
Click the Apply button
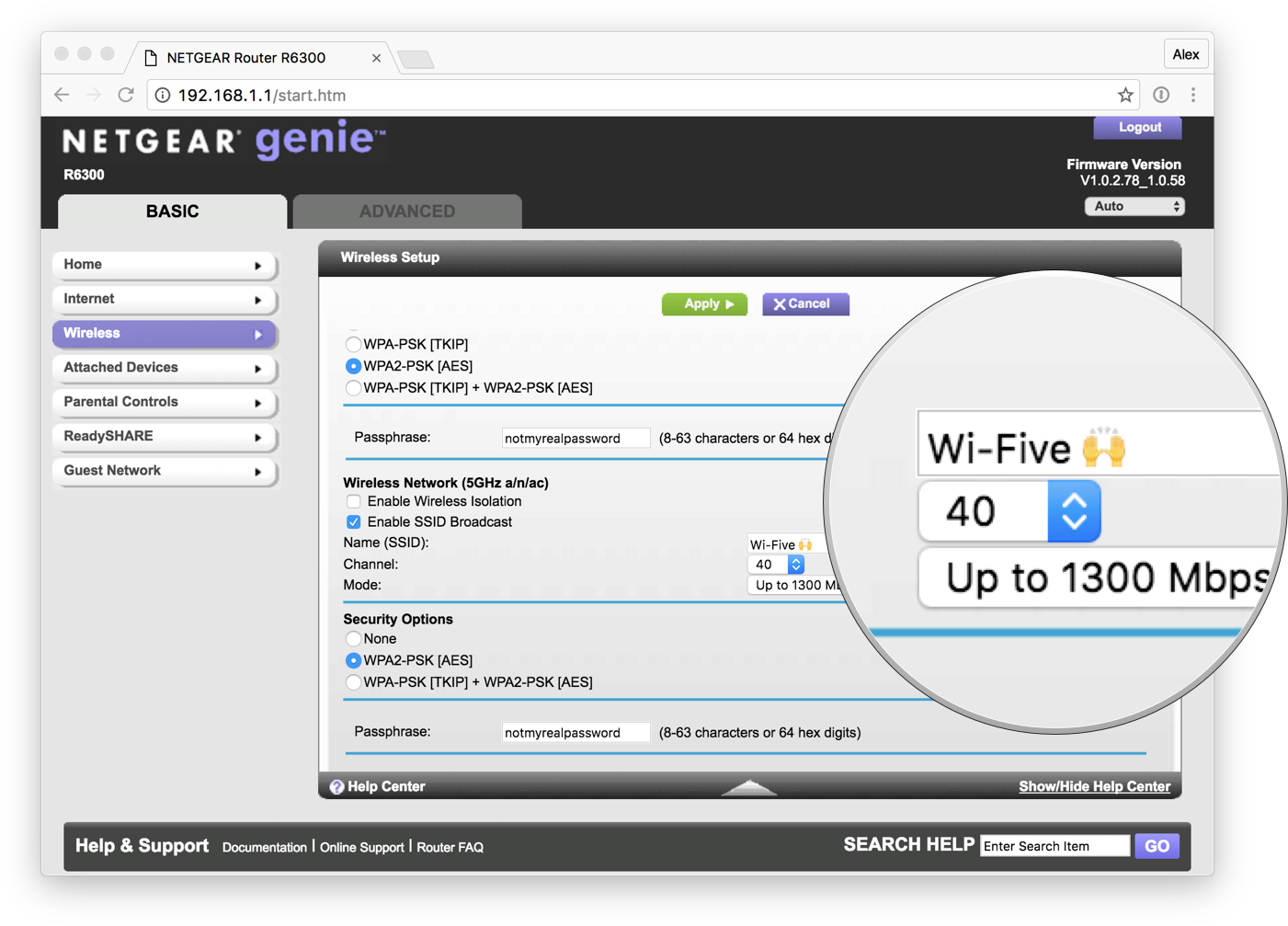coord(704,304)
